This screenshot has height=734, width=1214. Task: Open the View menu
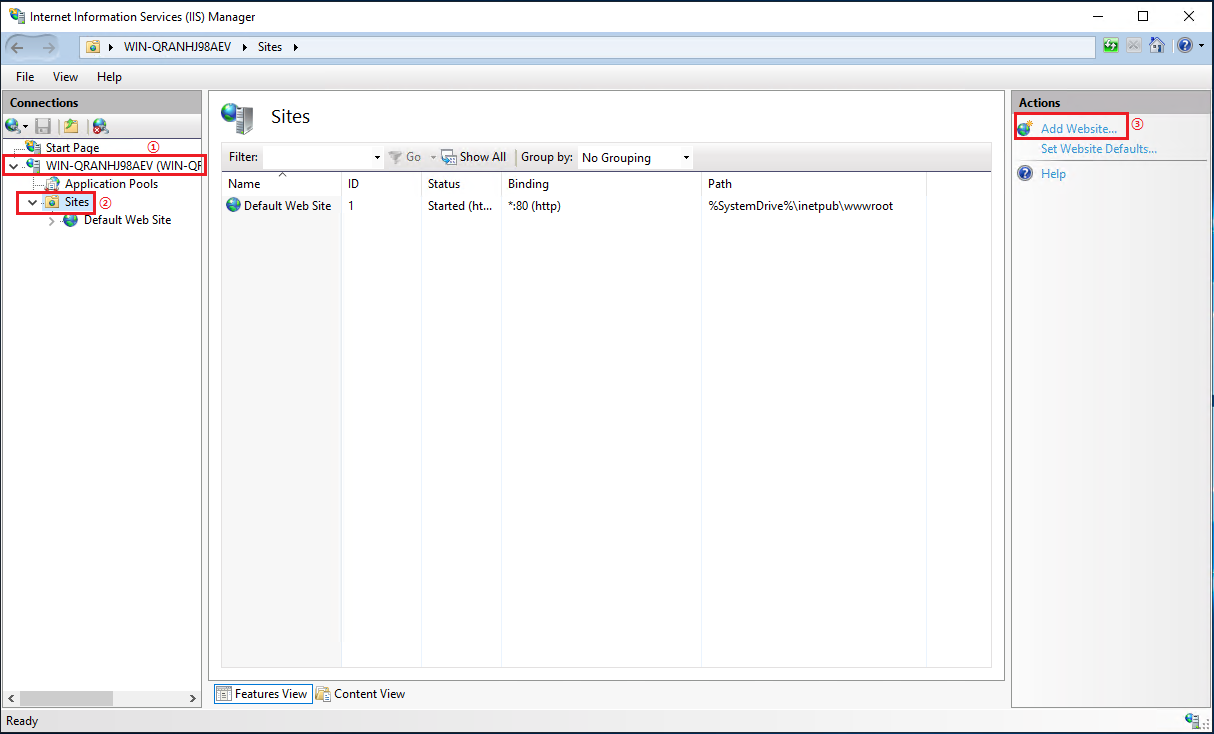pyautogui.click(x=65, y=77)
